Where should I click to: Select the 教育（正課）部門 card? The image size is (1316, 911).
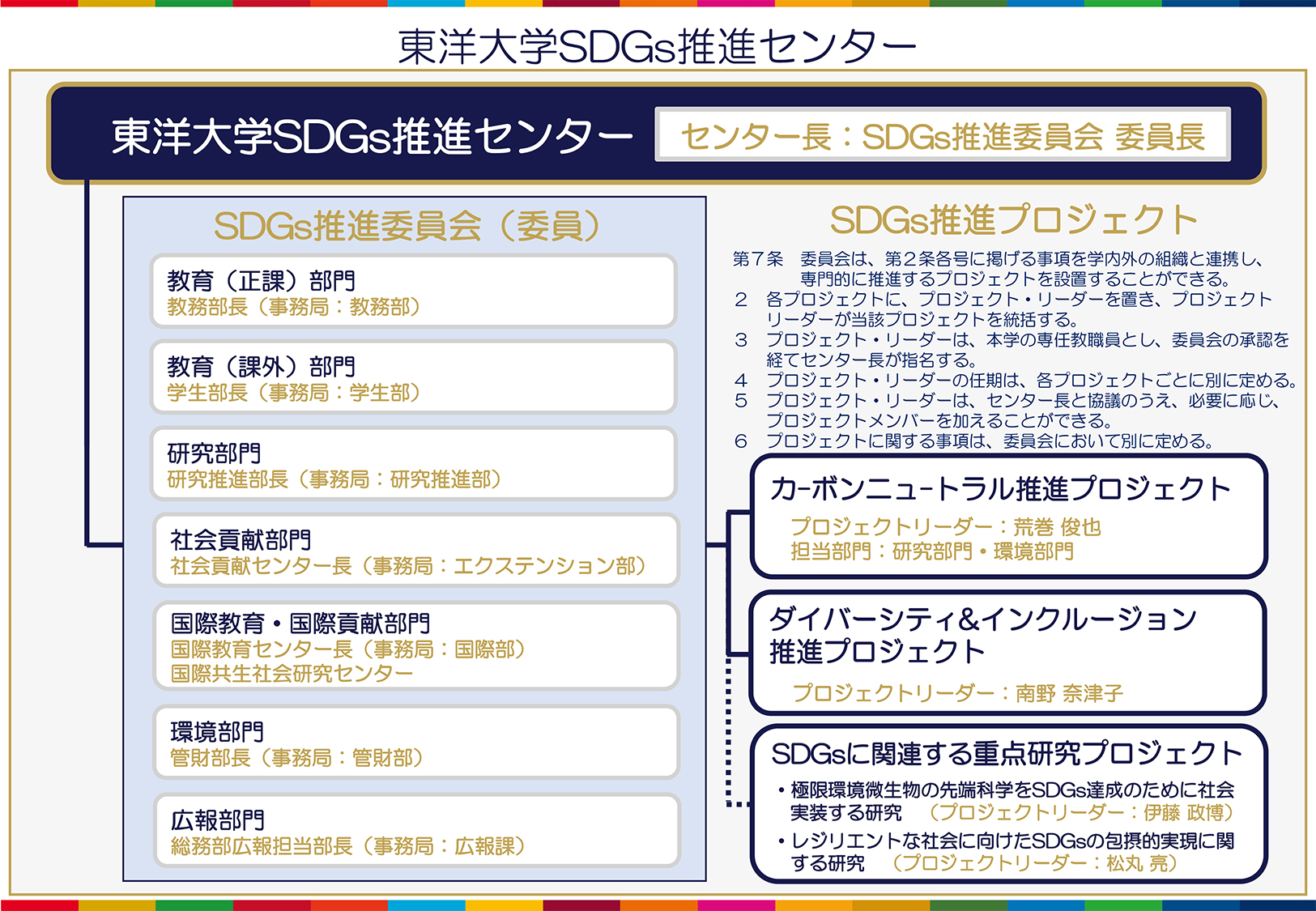[x=413, y=291]
